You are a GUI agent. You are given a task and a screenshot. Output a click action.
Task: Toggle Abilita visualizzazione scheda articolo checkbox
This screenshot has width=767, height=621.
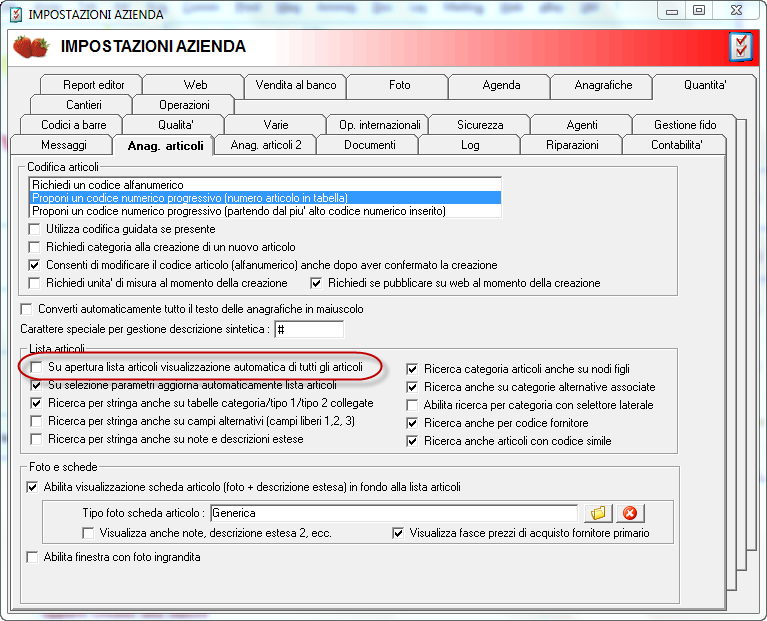pyautogui.click(x=32, y=487)
